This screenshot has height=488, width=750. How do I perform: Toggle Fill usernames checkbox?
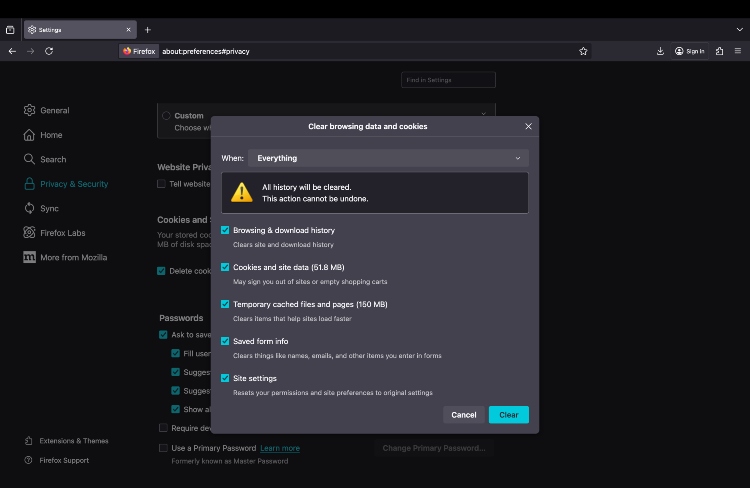pyautogui.click(x=176, y=353)
